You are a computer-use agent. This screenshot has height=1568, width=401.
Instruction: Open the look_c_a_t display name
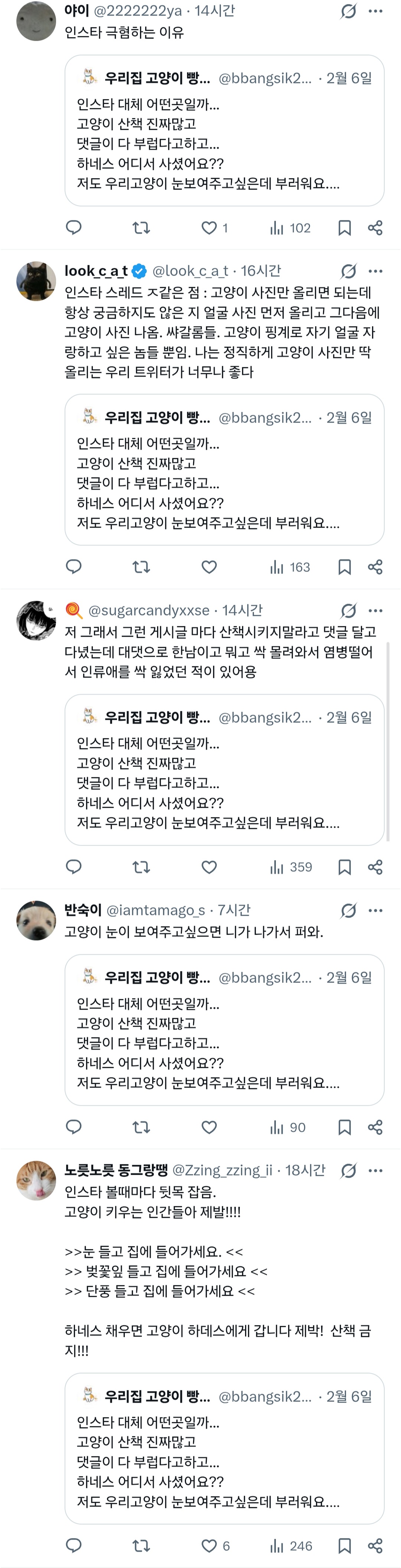(x=96, y=271)
